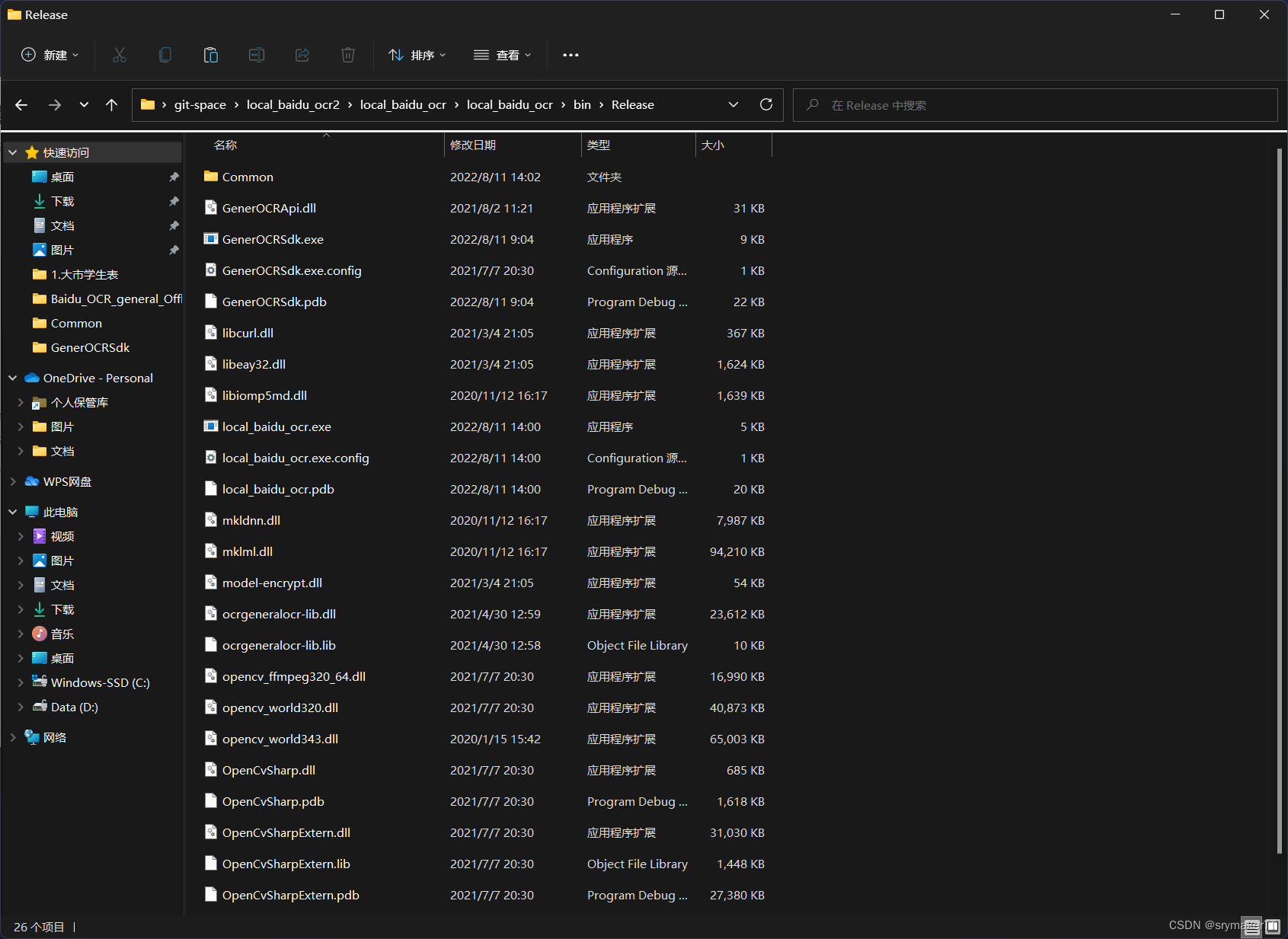Collapse the 快速访问 tree section

[12, 152]
